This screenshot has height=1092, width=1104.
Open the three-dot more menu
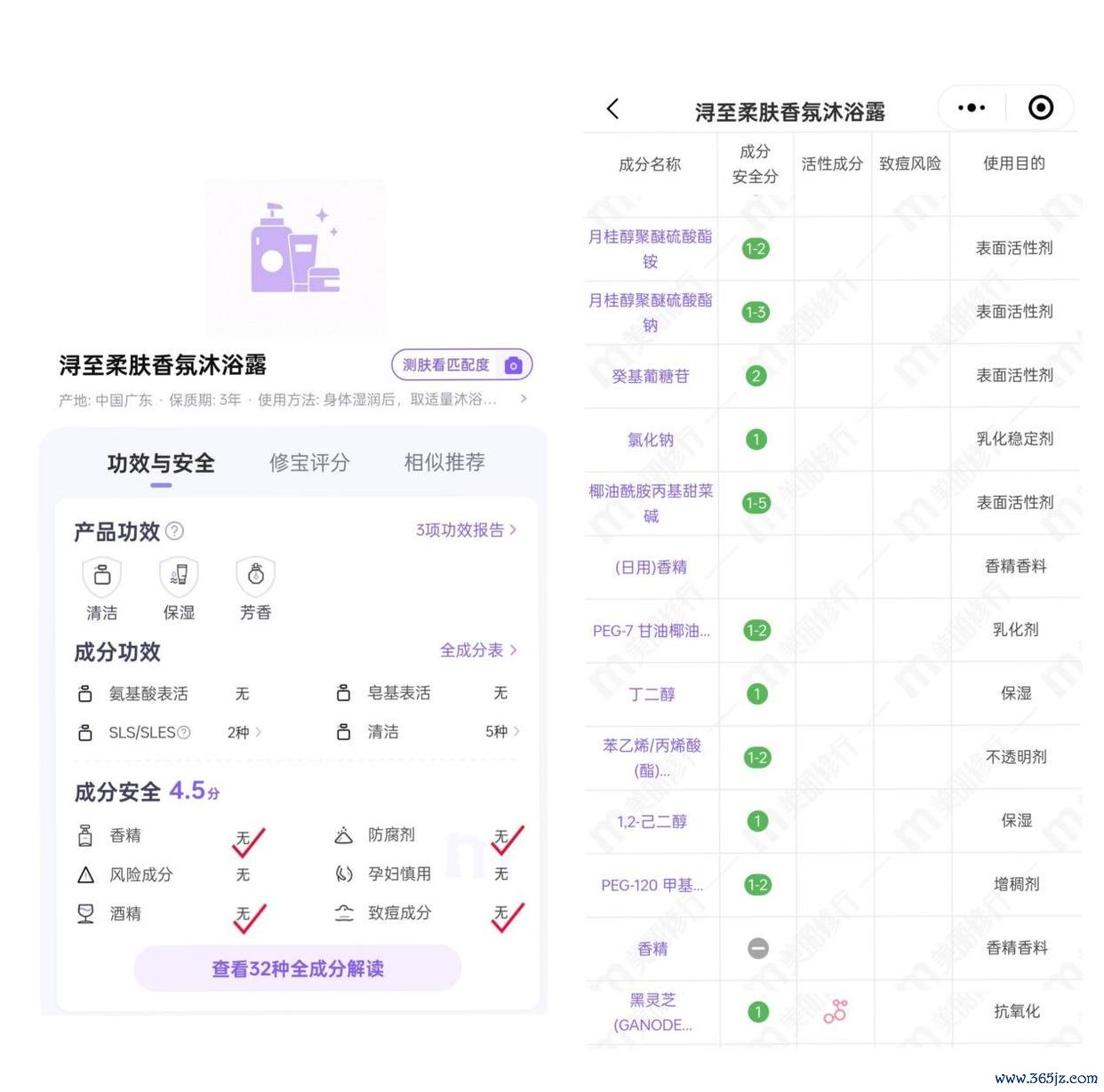pyautogui.click(x=972, y=108)
